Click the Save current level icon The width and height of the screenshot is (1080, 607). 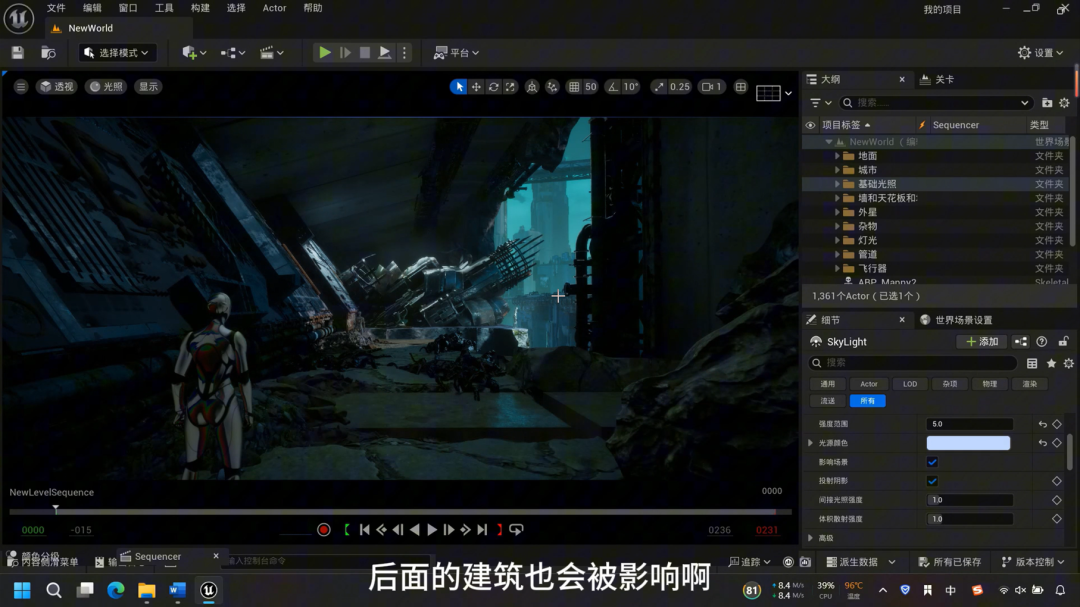(x=18, y=53)
